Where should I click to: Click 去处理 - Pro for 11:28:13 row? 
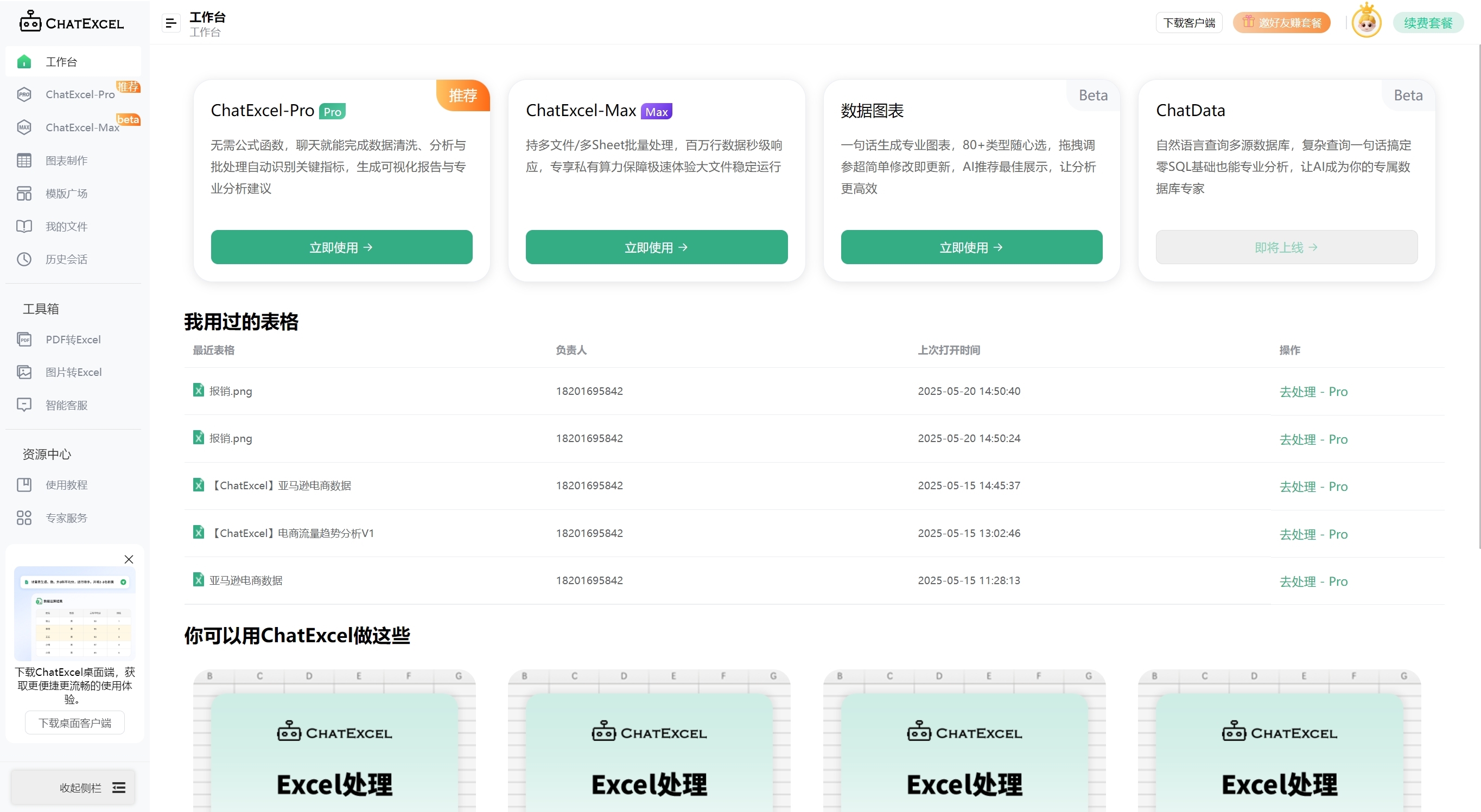[x=1313, y=581]
